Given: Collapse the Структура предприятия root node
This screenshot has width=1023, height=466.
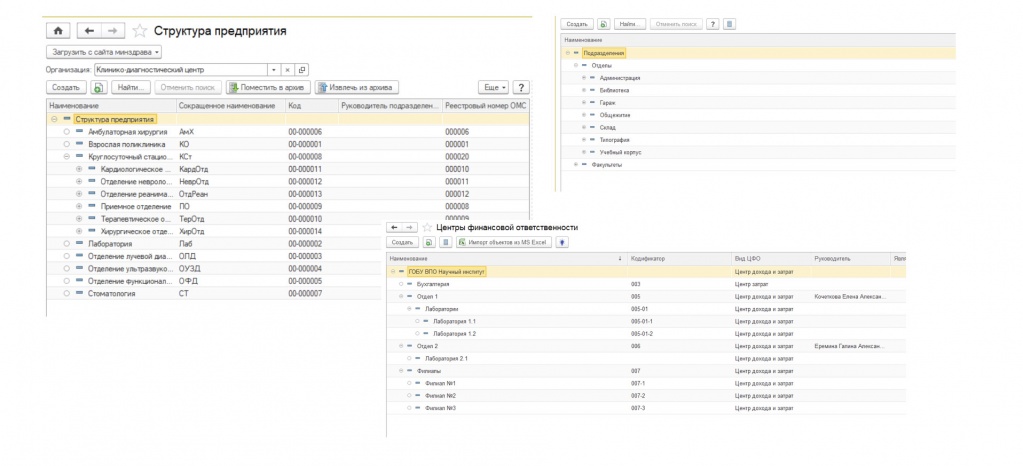Looking at the screenshot, I should (54, 119).
